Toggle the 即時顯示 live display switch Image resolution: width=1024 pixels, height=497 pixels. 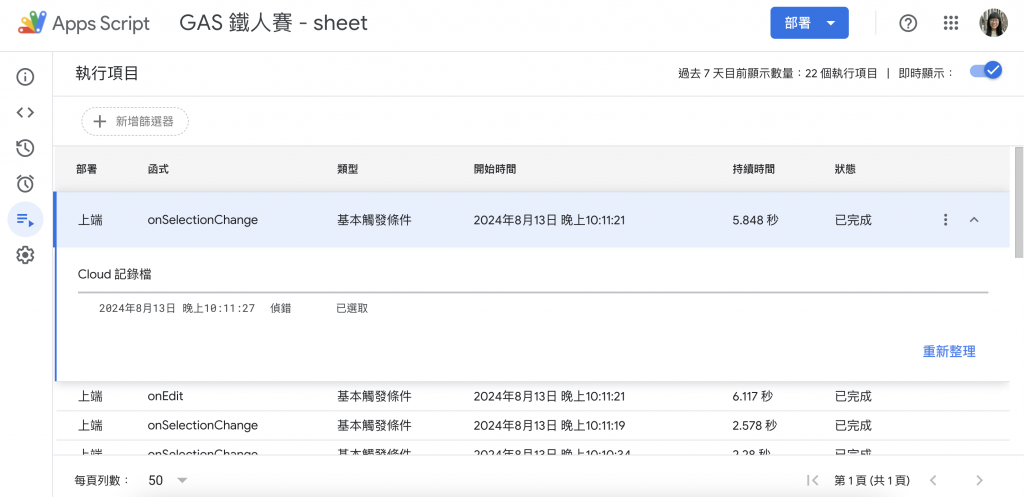(986, 72)
